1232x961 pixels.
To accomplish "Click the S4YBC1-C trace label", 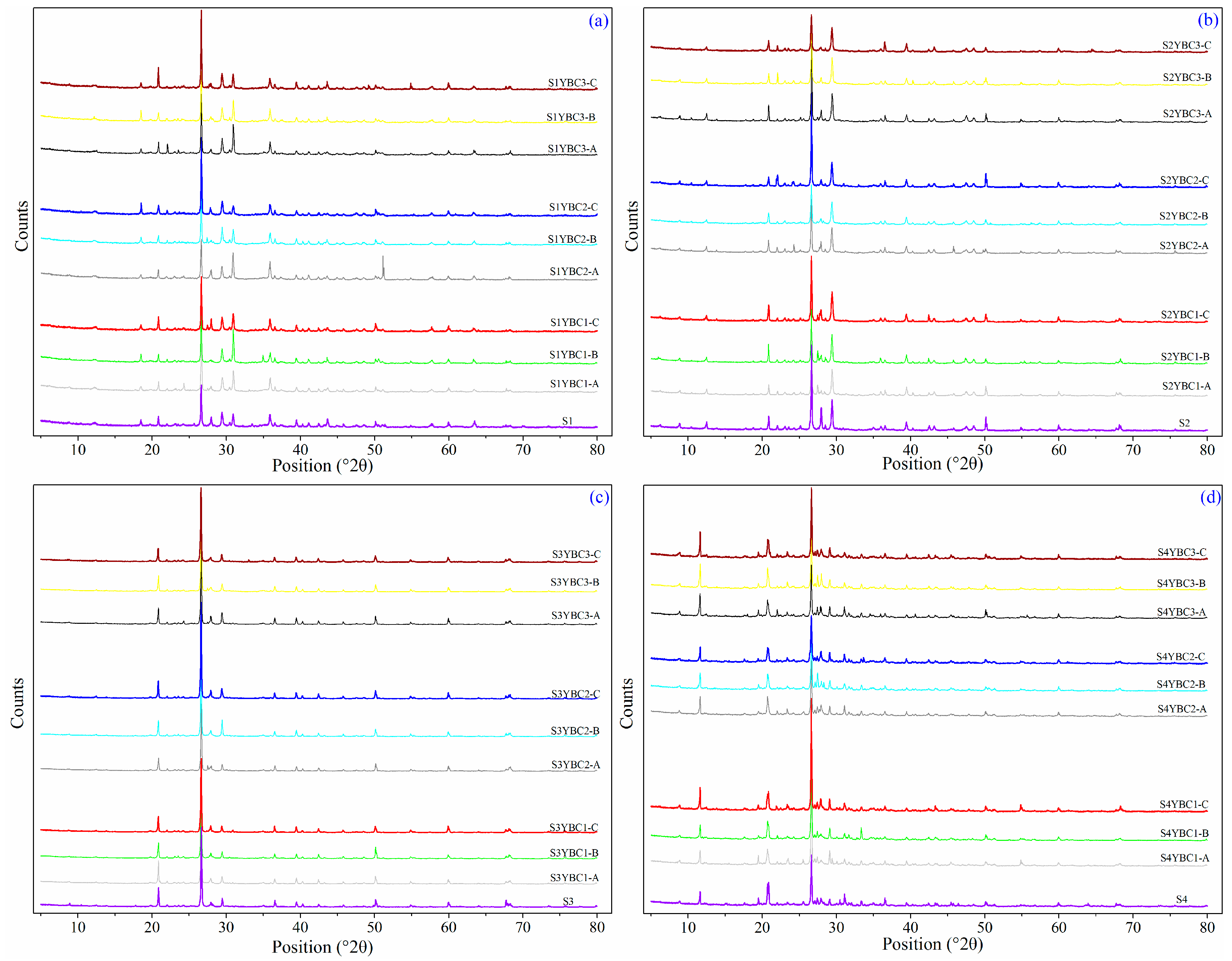I will tap(1183, 804).
